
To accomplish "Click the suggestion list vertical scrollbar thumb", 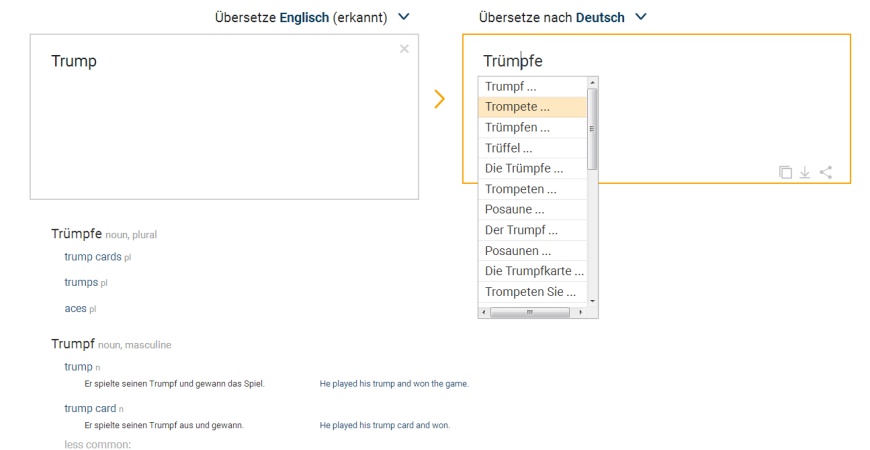I will coord(592,129).
